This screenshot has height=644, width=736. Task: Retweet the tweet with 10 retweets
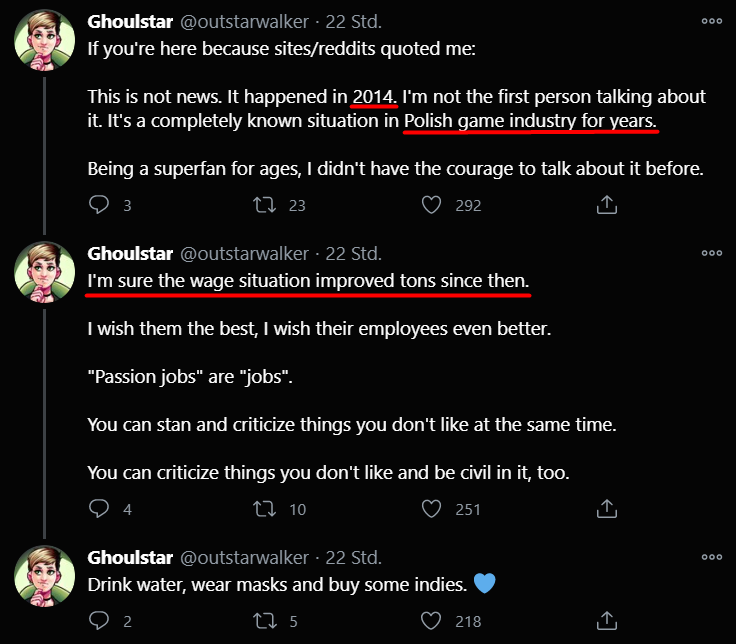tap(265, 508)
